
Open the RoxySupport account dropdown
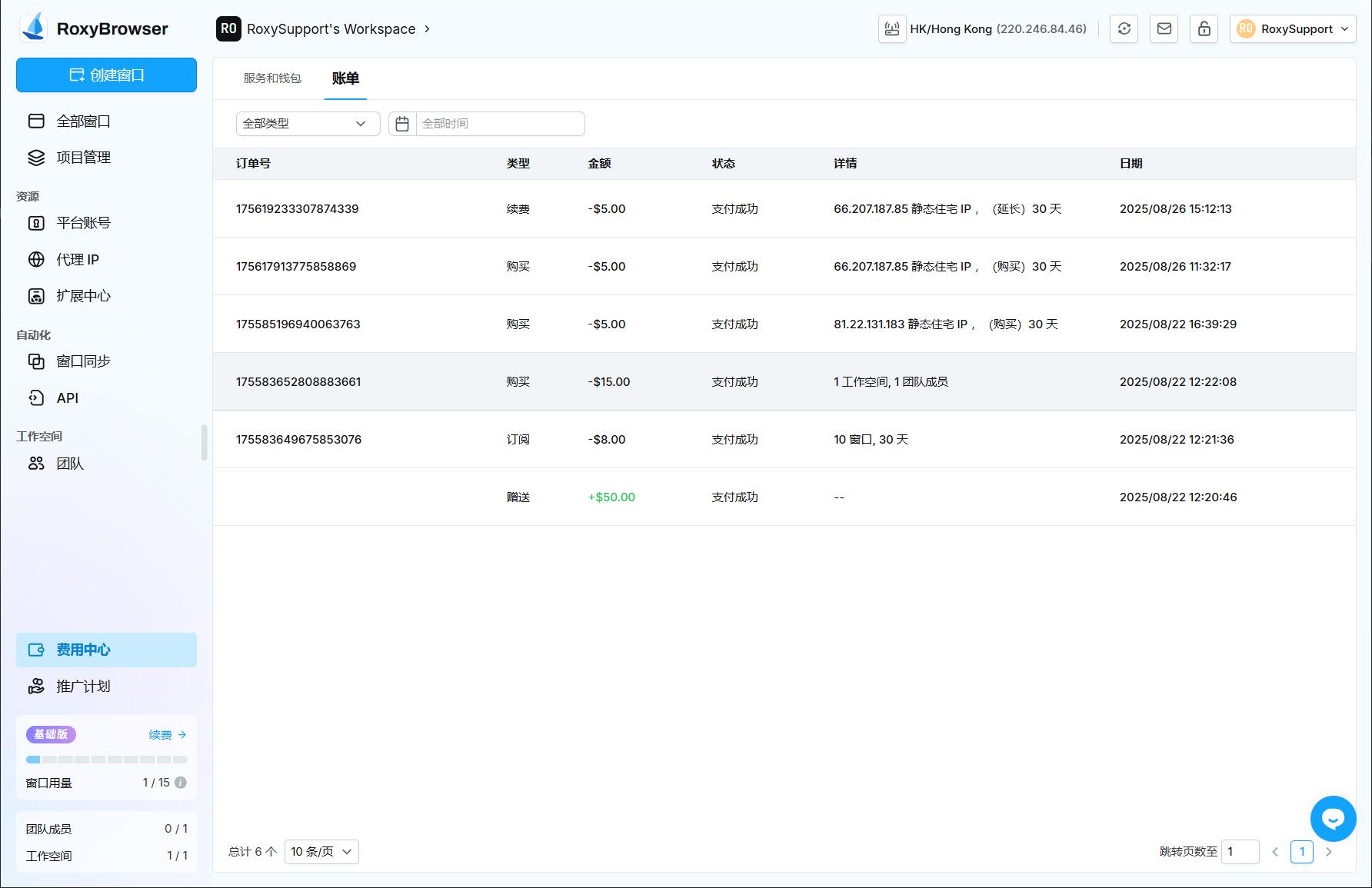tap(1292, 29)
